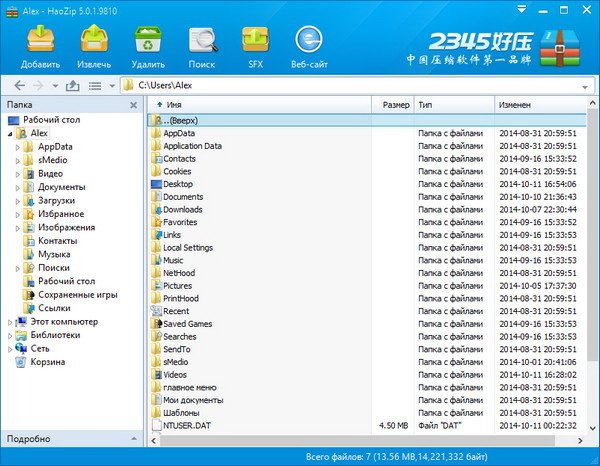Sort by the Имя column header
600x466 pixels.
coord(259,105)
